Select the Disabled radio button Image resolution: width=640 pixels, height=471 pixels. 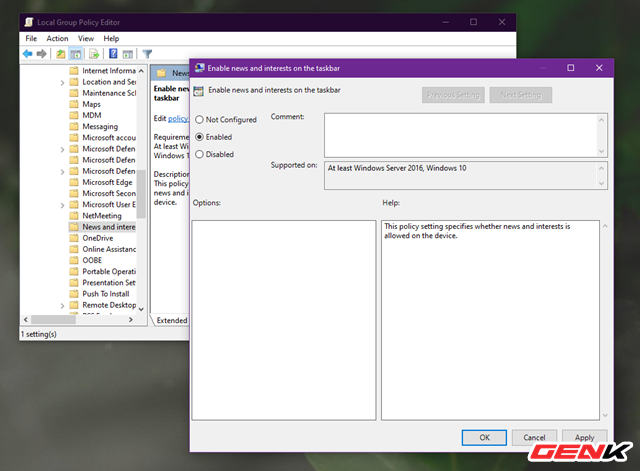199,154
